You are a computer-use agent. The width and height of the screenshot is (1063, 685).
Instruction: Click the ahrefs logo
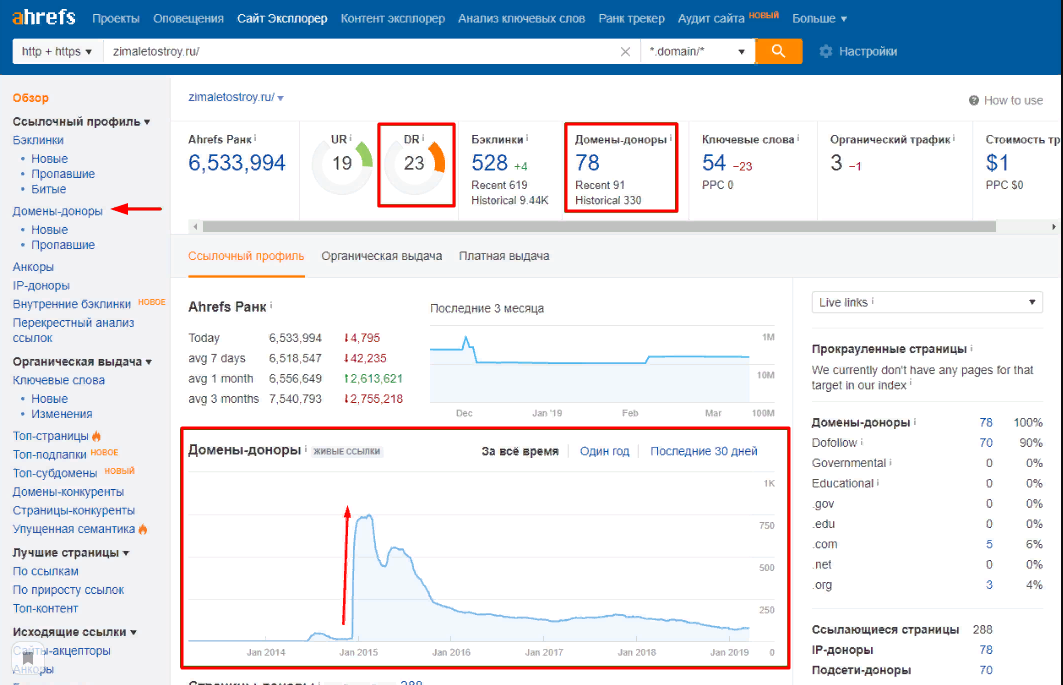click(44, 17)
